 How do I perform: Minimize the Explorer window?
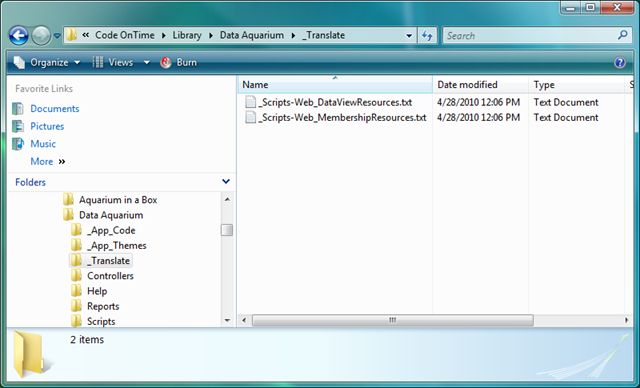click(x=571, y=8)
